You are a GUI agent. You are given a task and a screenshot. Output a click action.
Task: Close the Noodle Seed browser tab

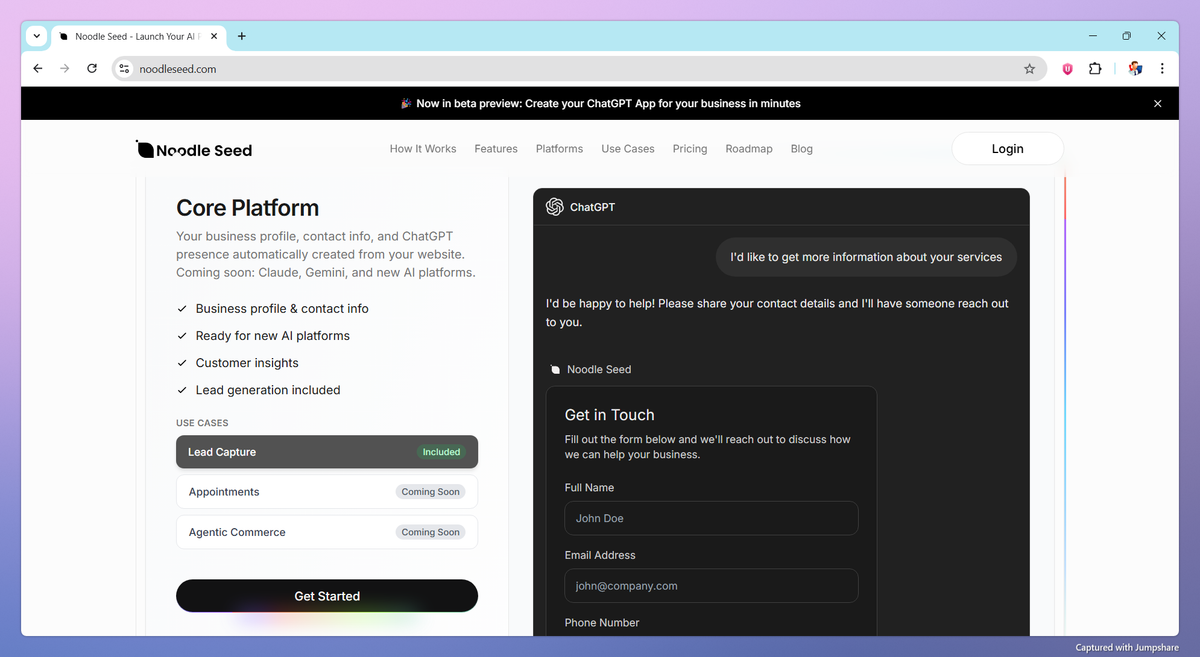tap(215, 36)
